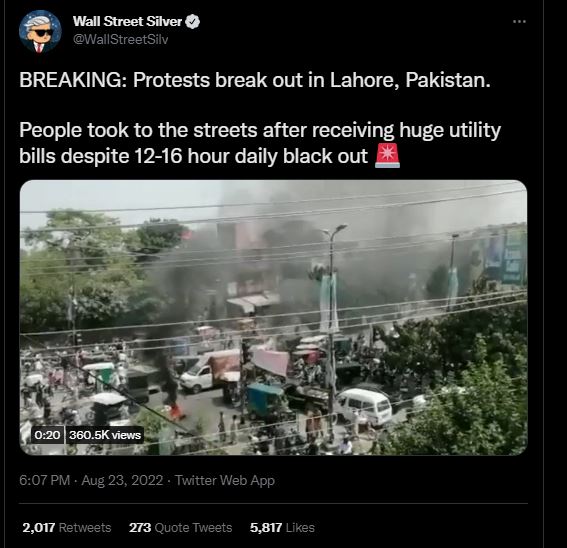Screen dimensions: 567x548
Task: View the 5,817 Likes list
Action: point(282,527)
